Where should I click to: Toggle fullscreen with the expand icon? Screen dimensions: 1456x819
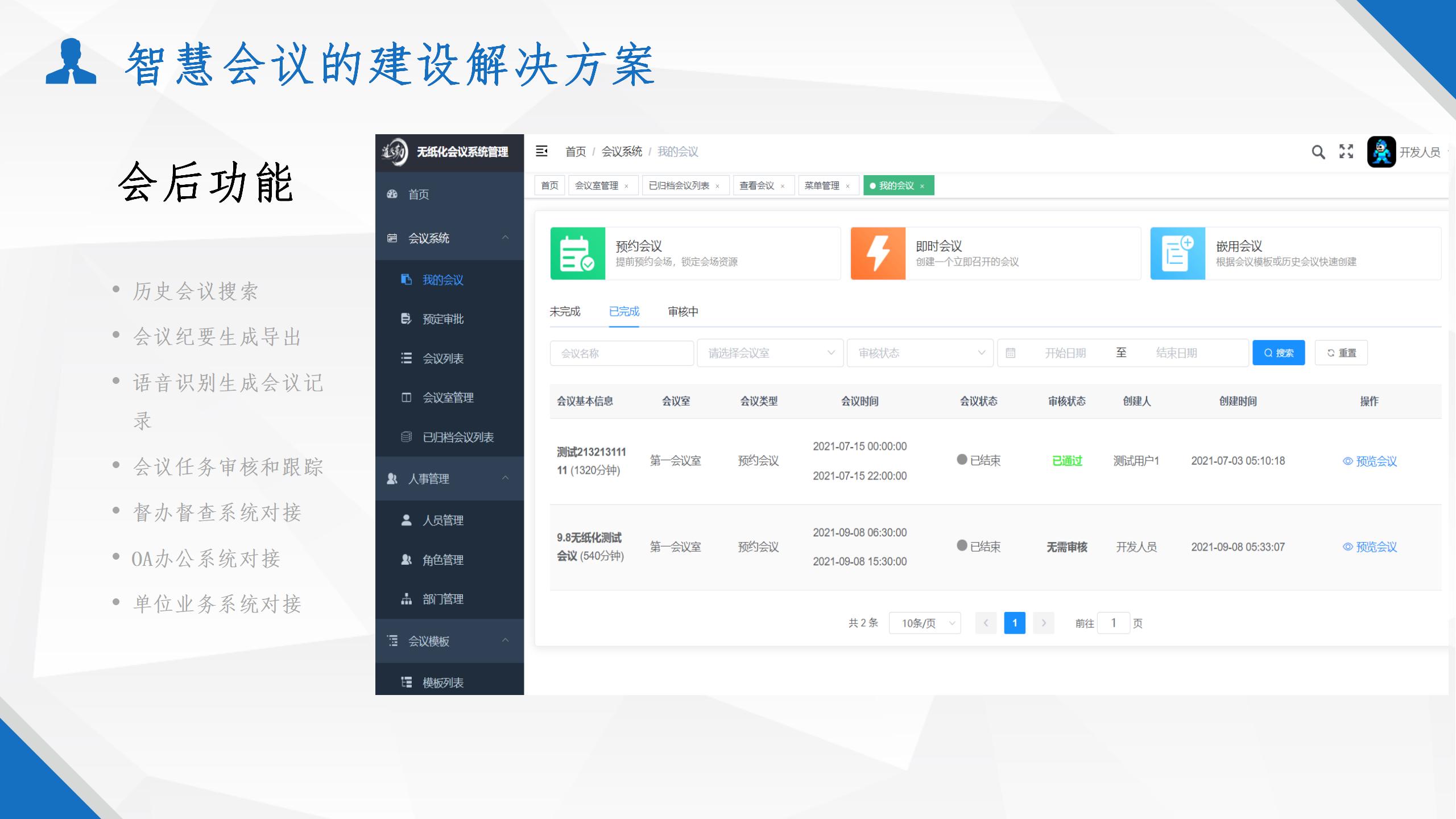1346,151
